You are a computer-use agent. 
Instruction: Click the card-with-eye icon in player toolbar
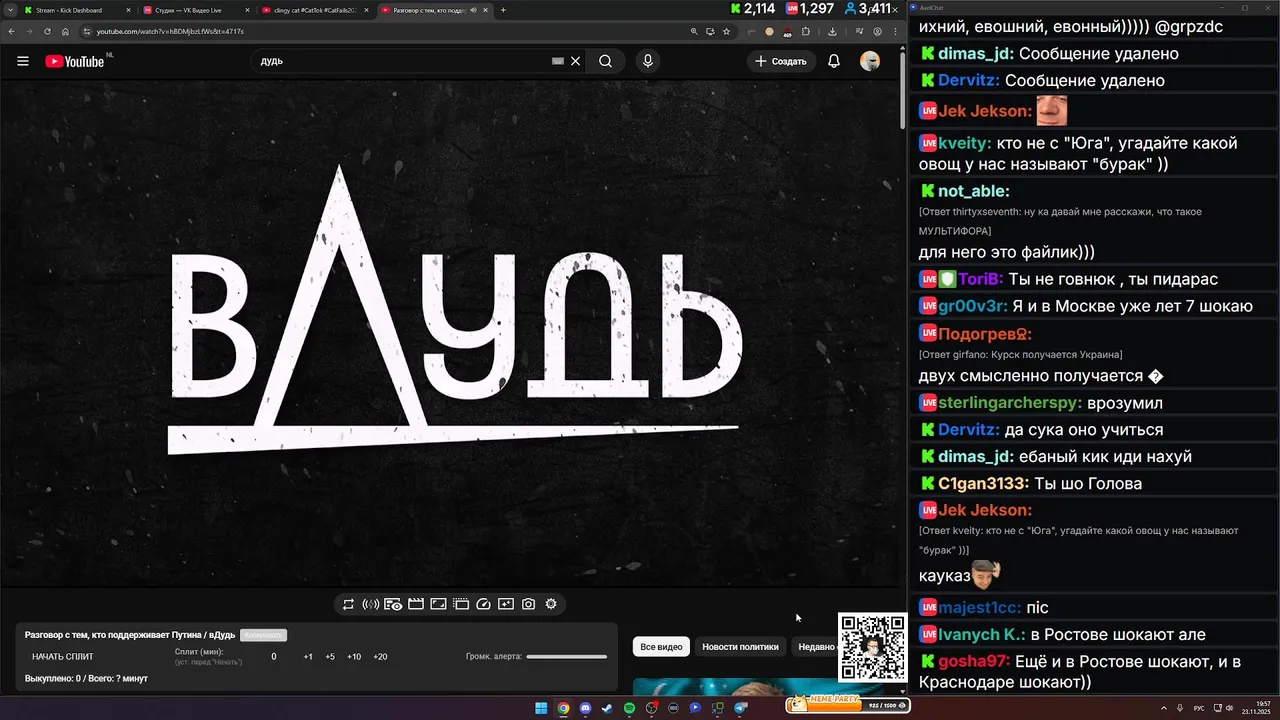coord(393,604)
